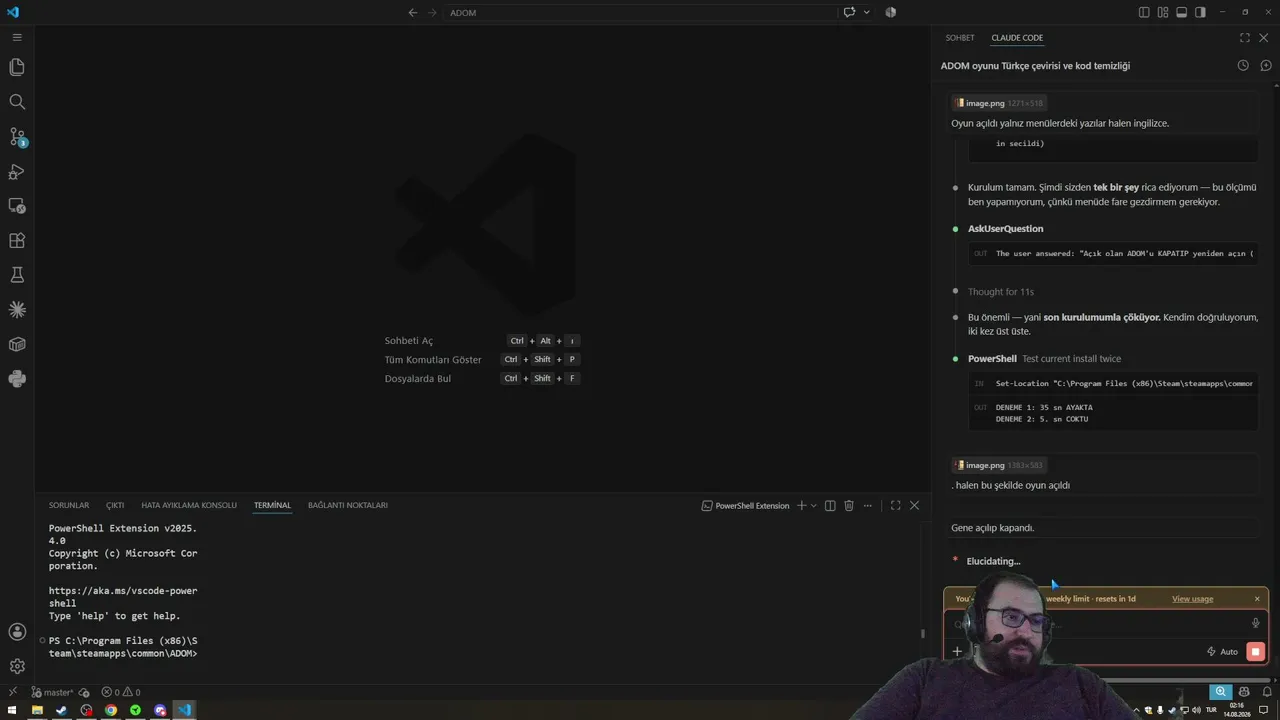Select the TERMİNAL panel tab
Image resolution: width=1280 pixels, height=720 pixels.
(272, 506)
